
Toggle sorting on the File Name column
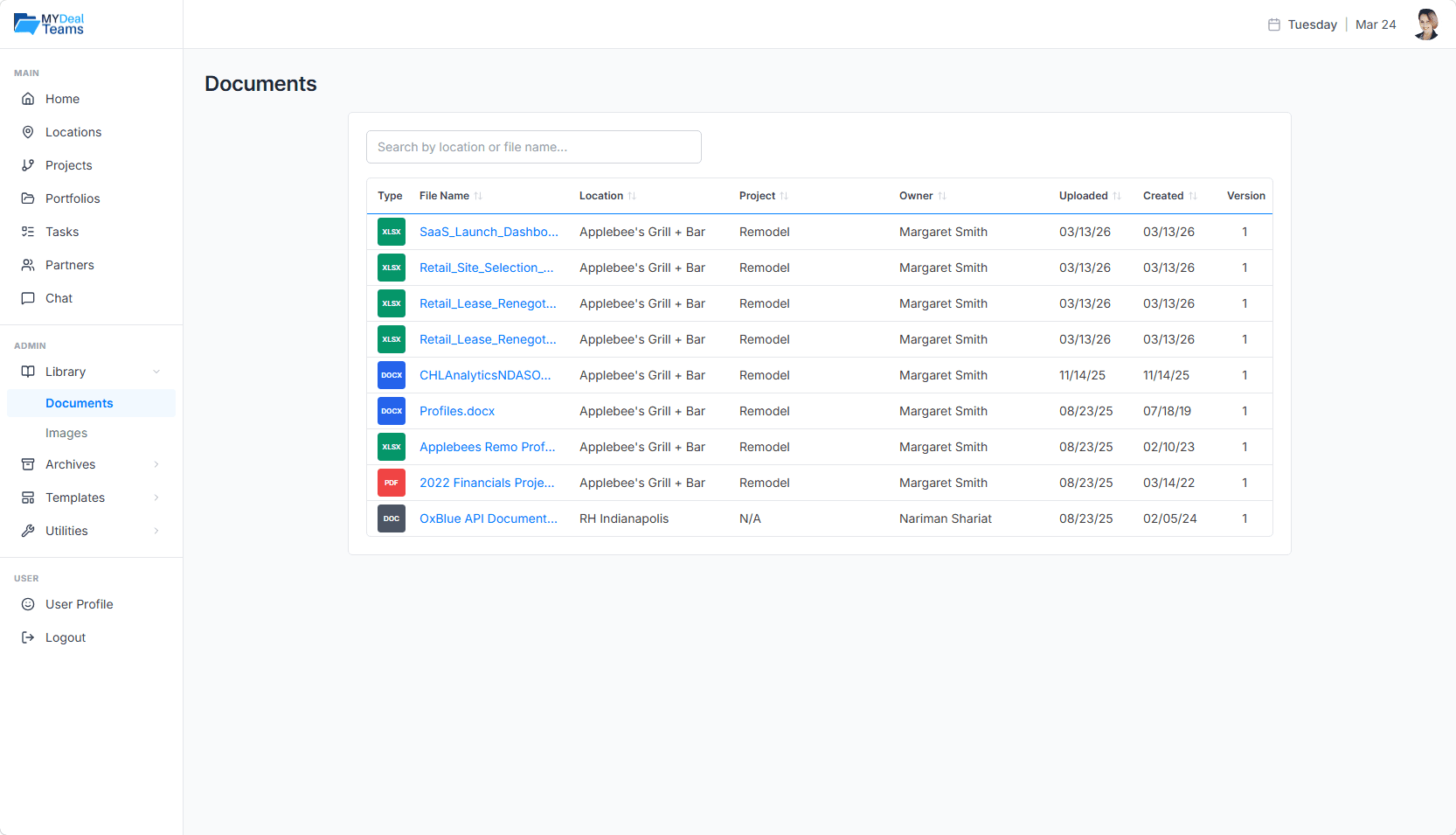point(476,196)
